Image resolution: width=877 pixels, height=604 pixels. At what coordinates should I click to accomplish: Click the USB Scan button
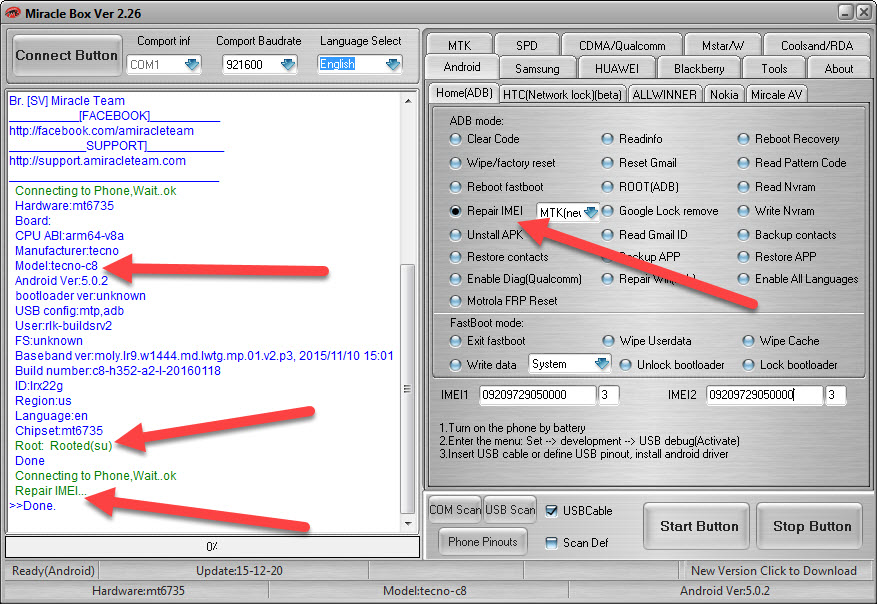click(x=510, y=509)
